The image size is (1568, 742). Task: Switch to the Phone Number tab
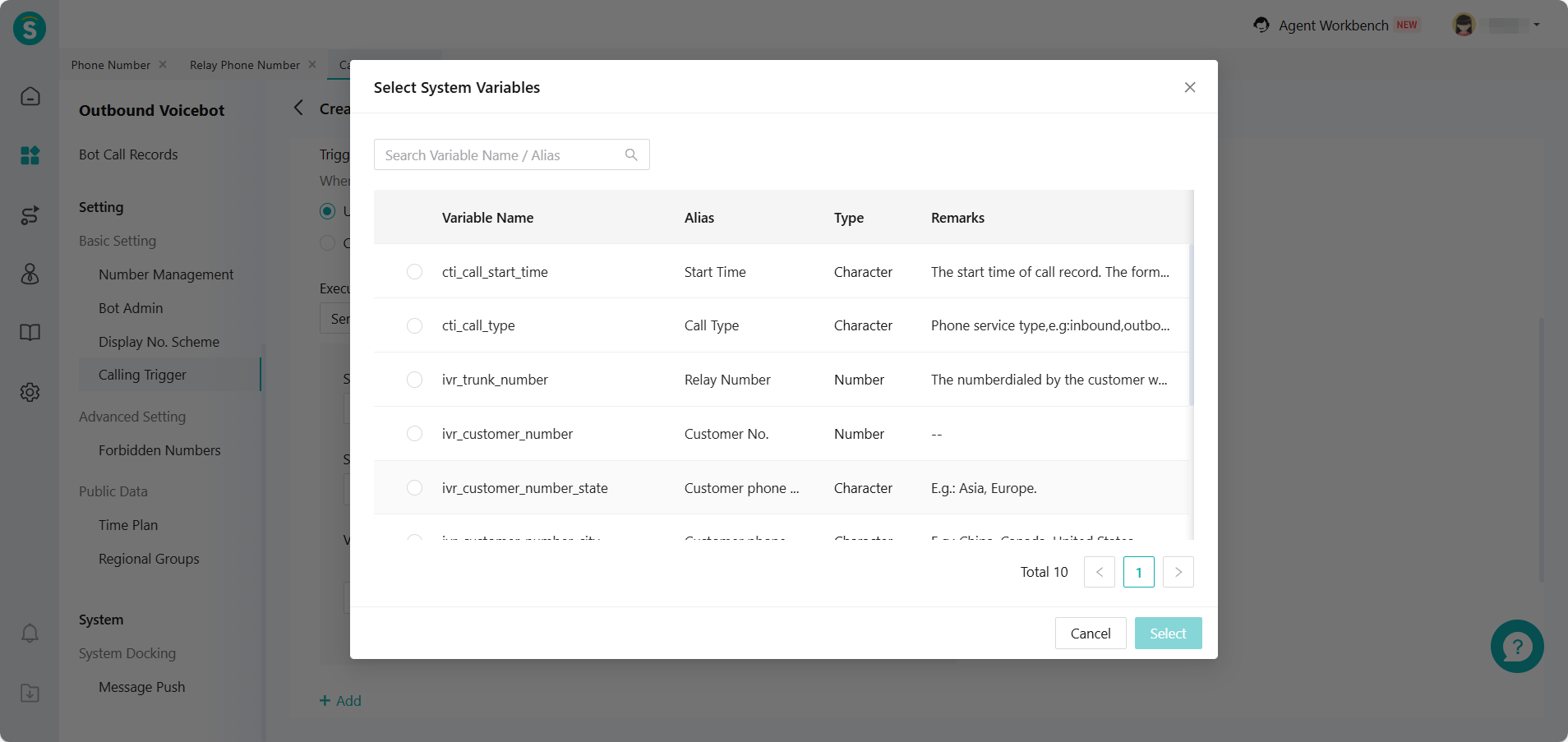click(x=111, y=65)
